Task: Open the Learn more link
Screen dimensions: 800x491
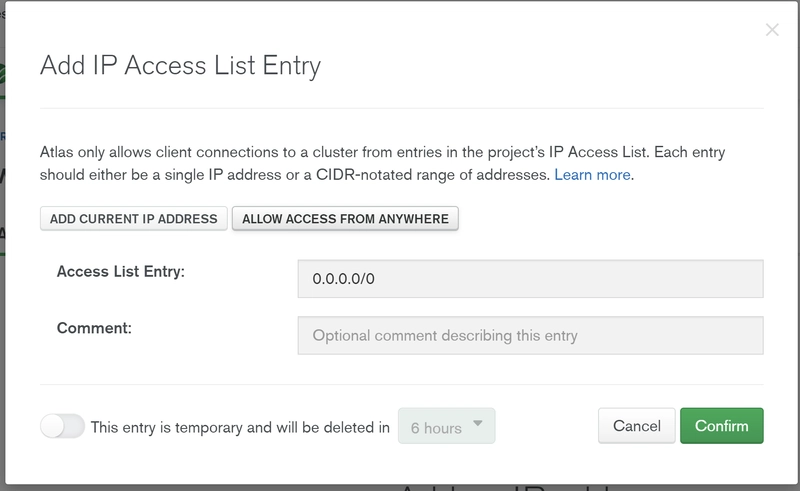Action: 593,174
